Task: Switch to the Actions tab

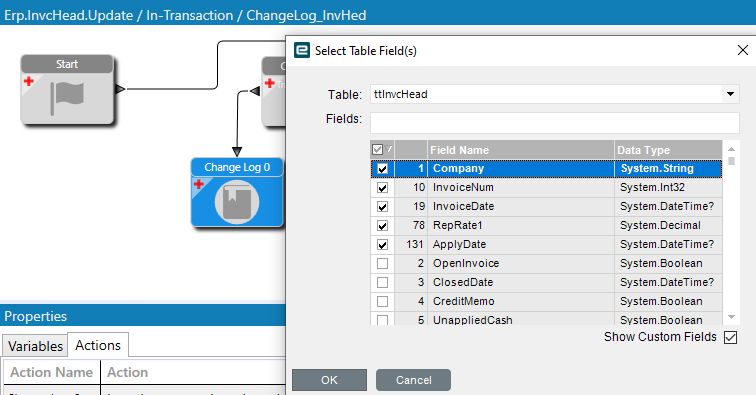Action: [98, 345]
